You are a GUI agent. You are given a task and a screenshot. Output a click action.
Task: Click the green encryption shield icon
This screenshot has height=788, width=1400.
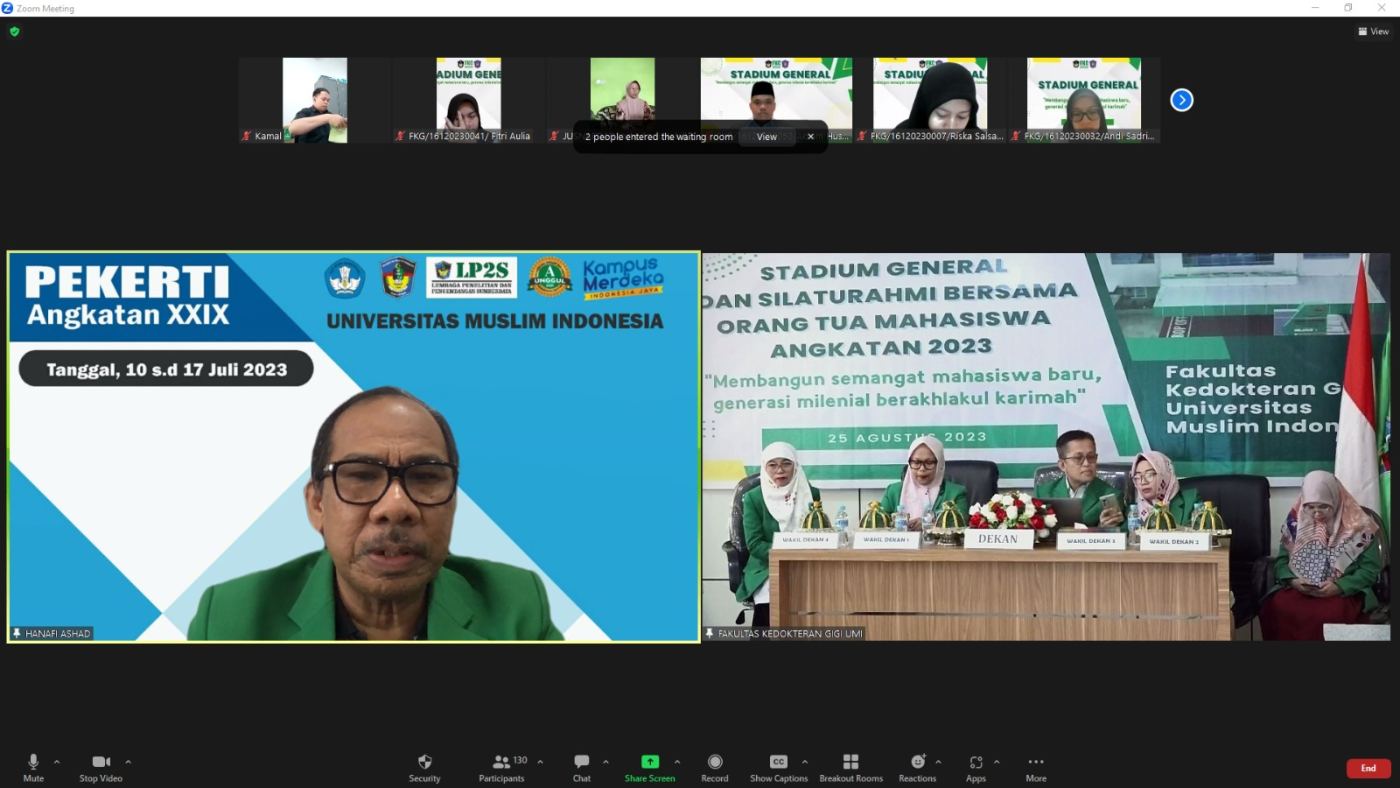(x=14, y=31)
